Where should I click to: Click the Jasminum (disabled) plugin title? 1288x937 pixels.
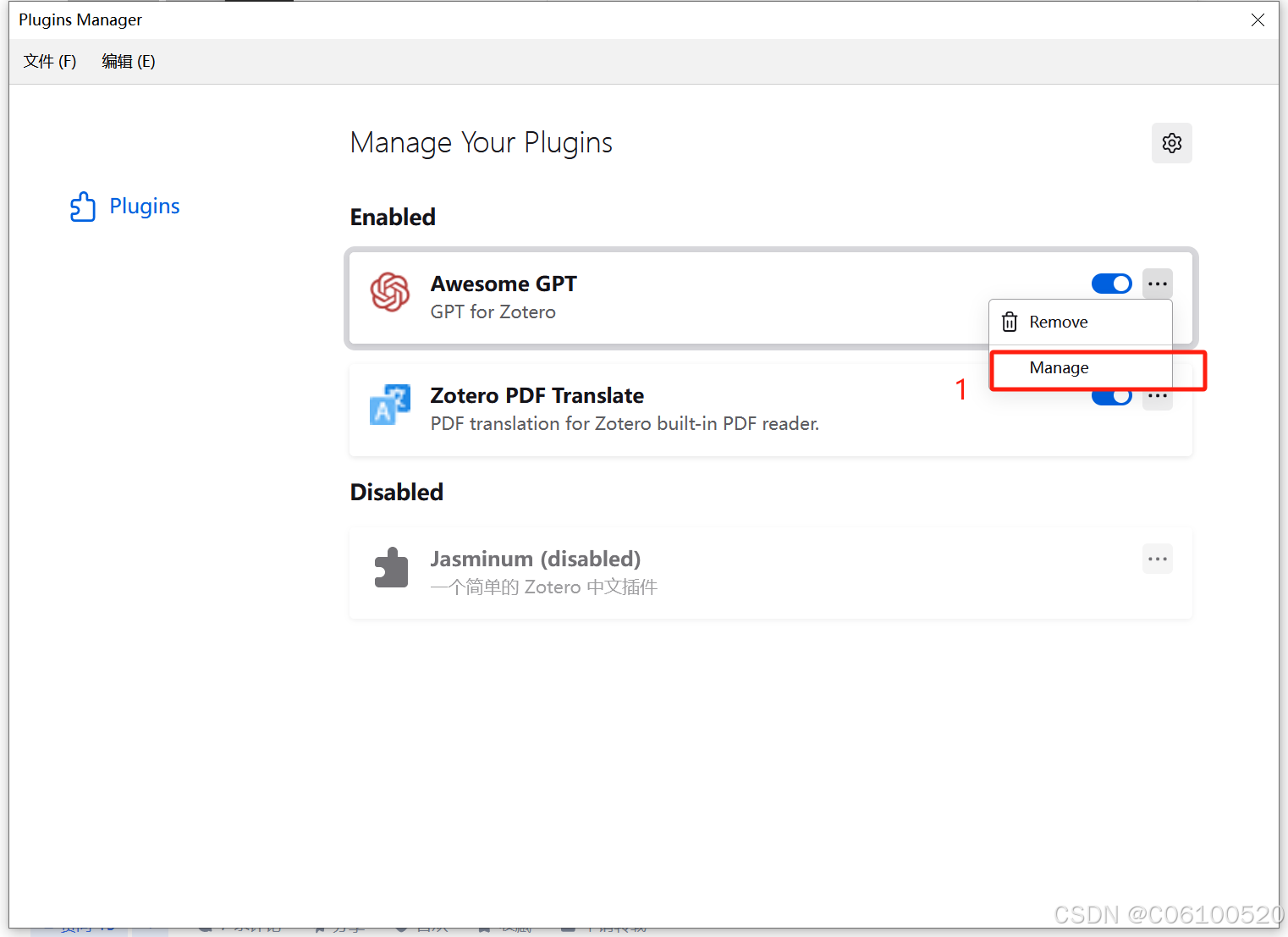[536, 559]
